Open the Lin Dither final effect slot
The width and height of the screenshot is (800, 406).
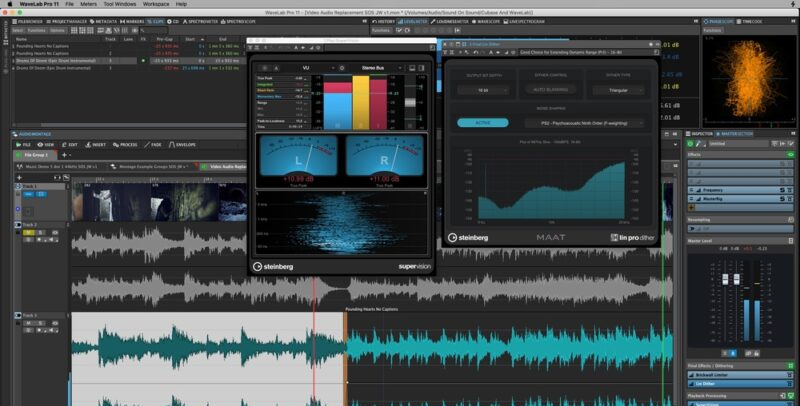click(x=740, y=384)
